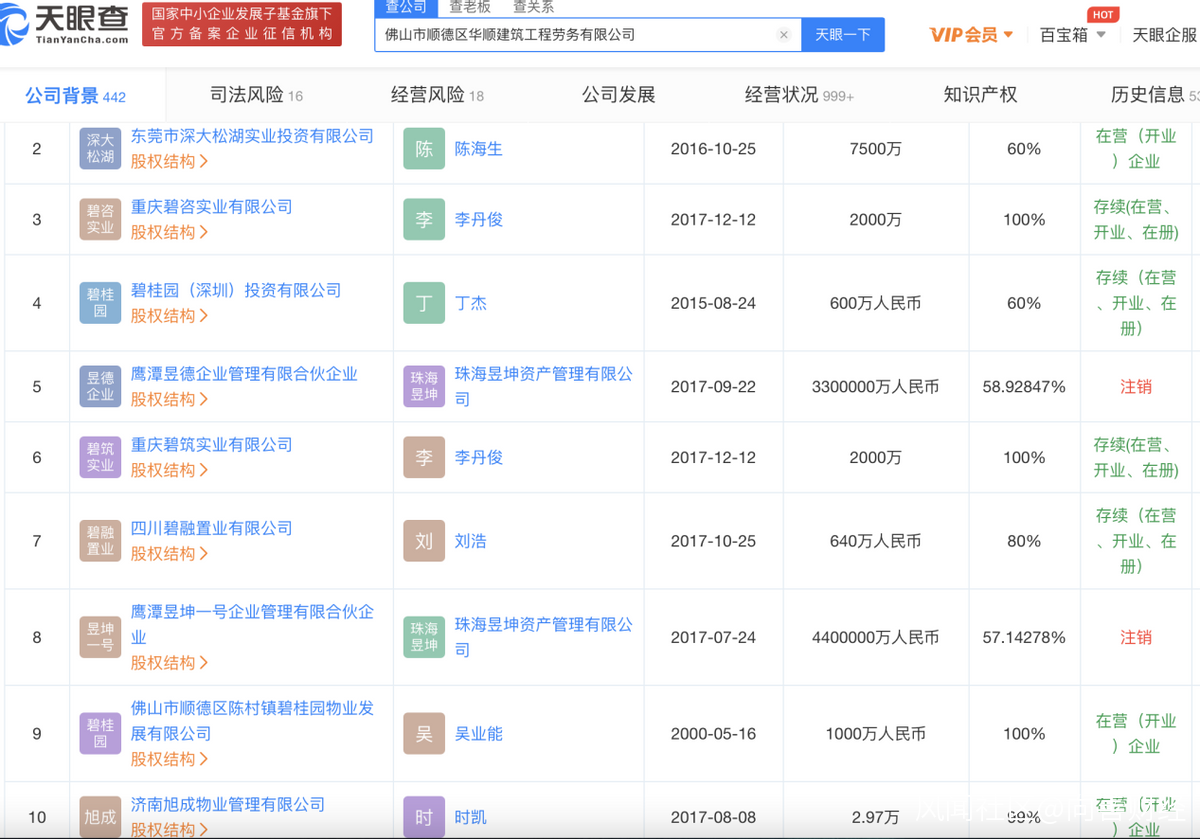Image resolution: width=1200 pixels, height=839 pixels.
Task: Click the 吴 avatar icon for 吴业能
Action: [424, 734]
